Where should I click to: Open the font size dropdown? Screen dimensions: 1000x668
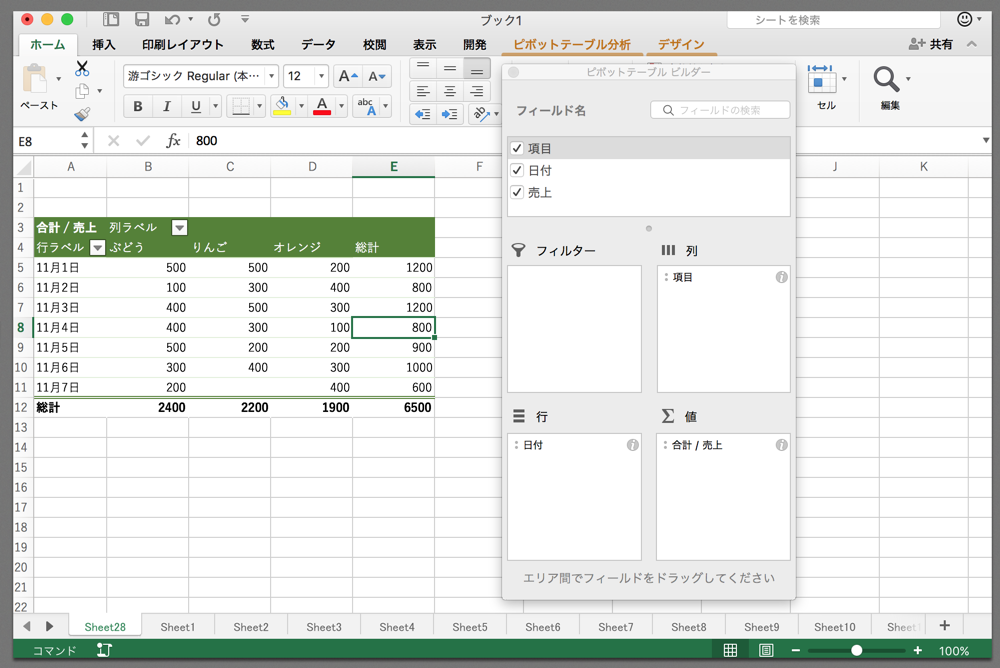pos(321,77)
